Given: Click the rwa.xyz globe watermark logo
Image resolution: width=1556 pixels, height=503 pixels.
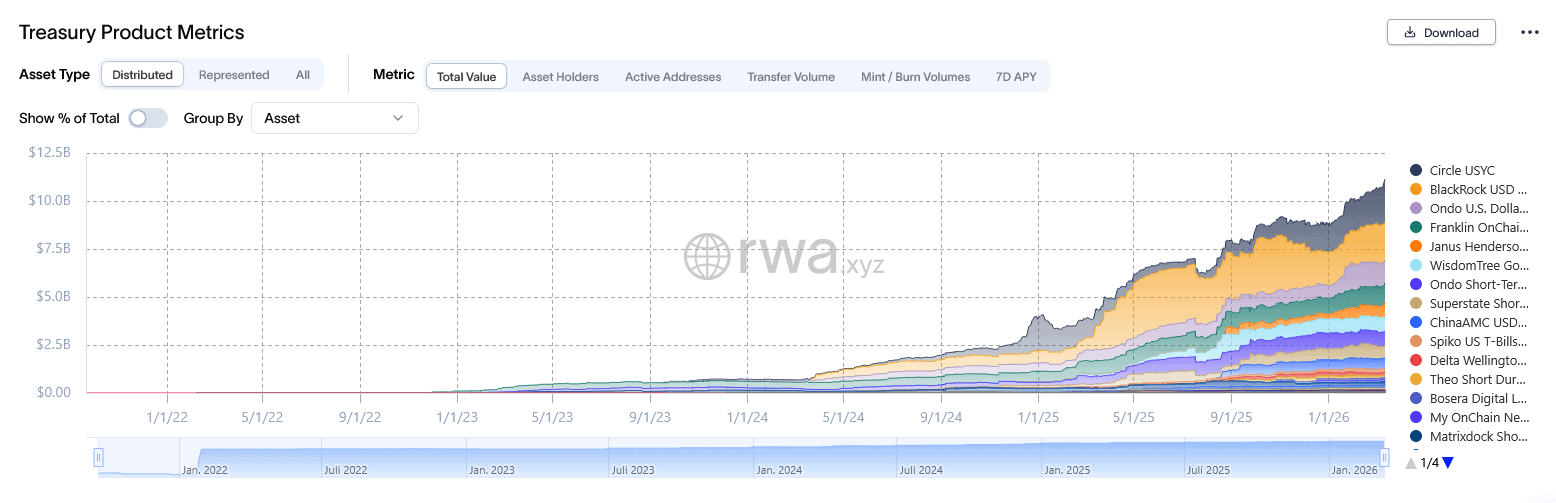Looking at the screenshot, I should 709,256.
